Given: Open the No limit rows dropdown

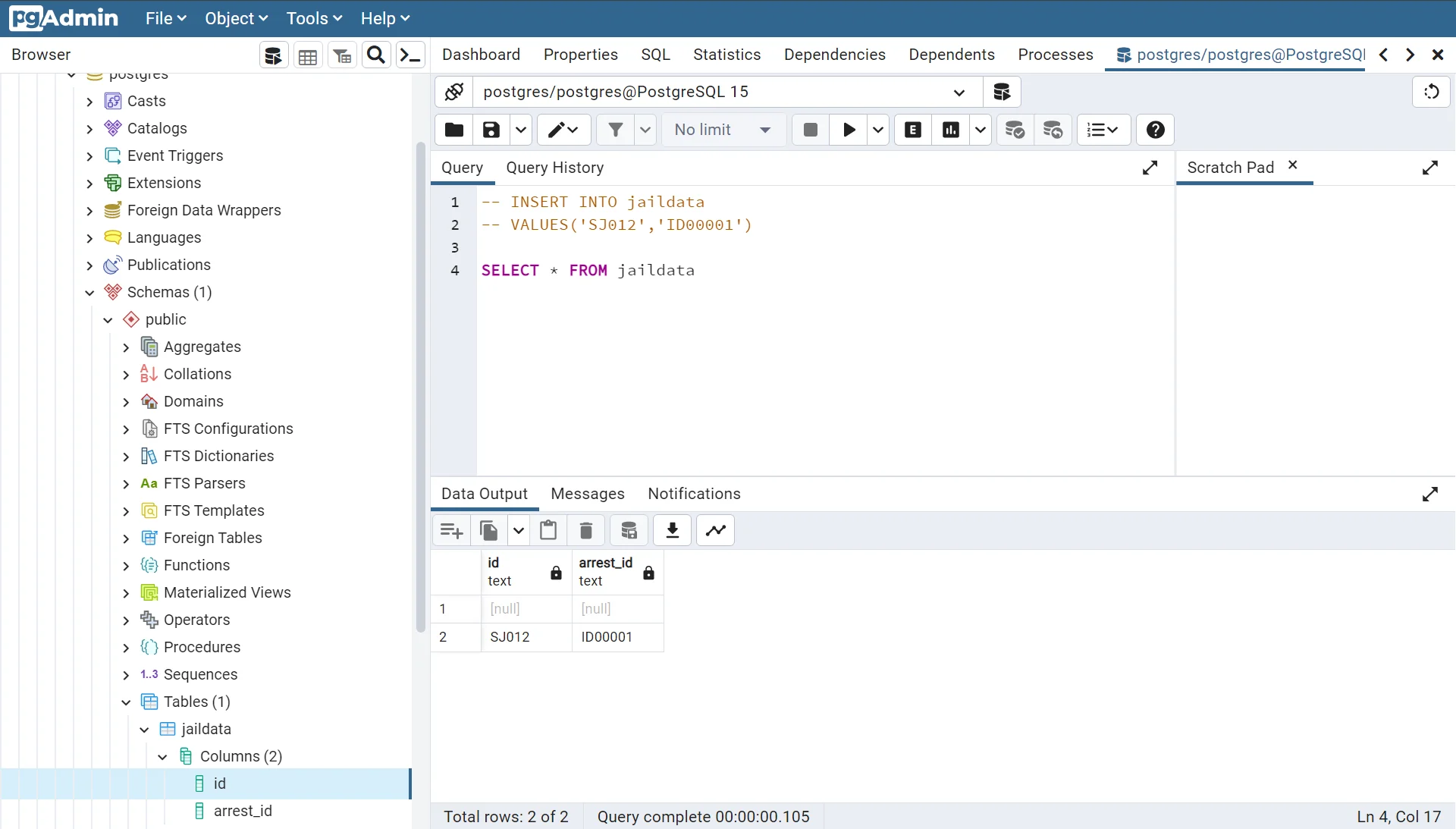Looking at the screenshot, I should pyautogui.click(x=722, y=130).
